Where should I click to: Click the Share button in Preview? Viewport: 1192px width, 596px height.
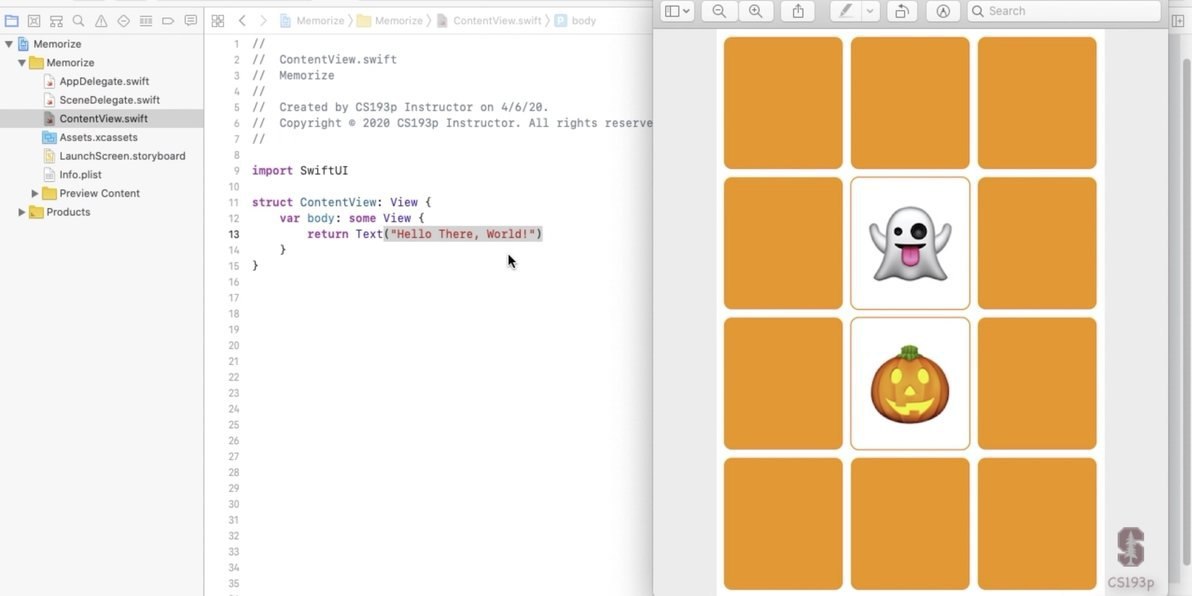(x=798, y=11)
